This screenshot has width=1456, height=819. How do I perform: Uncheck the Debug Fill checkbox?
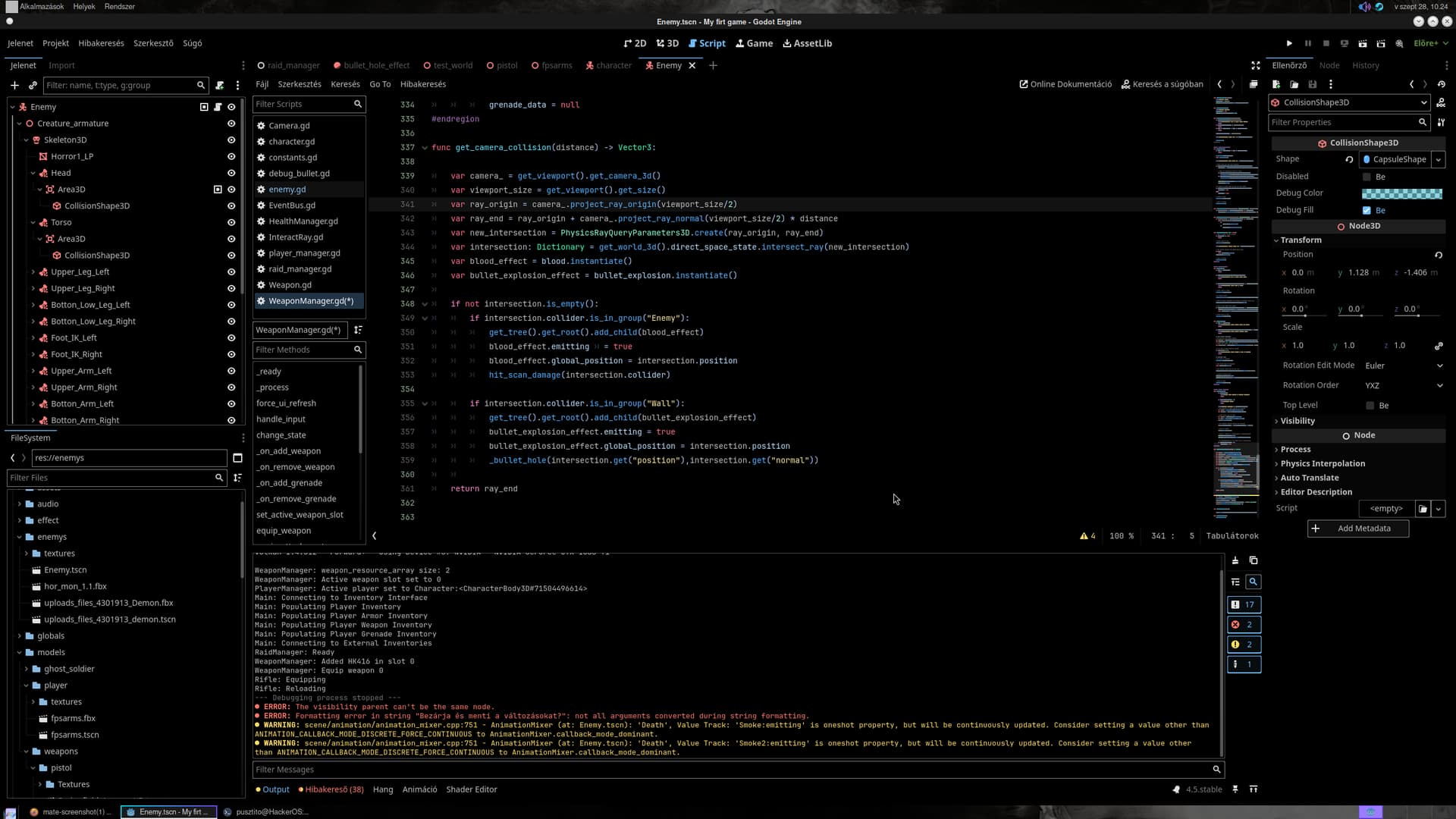point(1367,210)
